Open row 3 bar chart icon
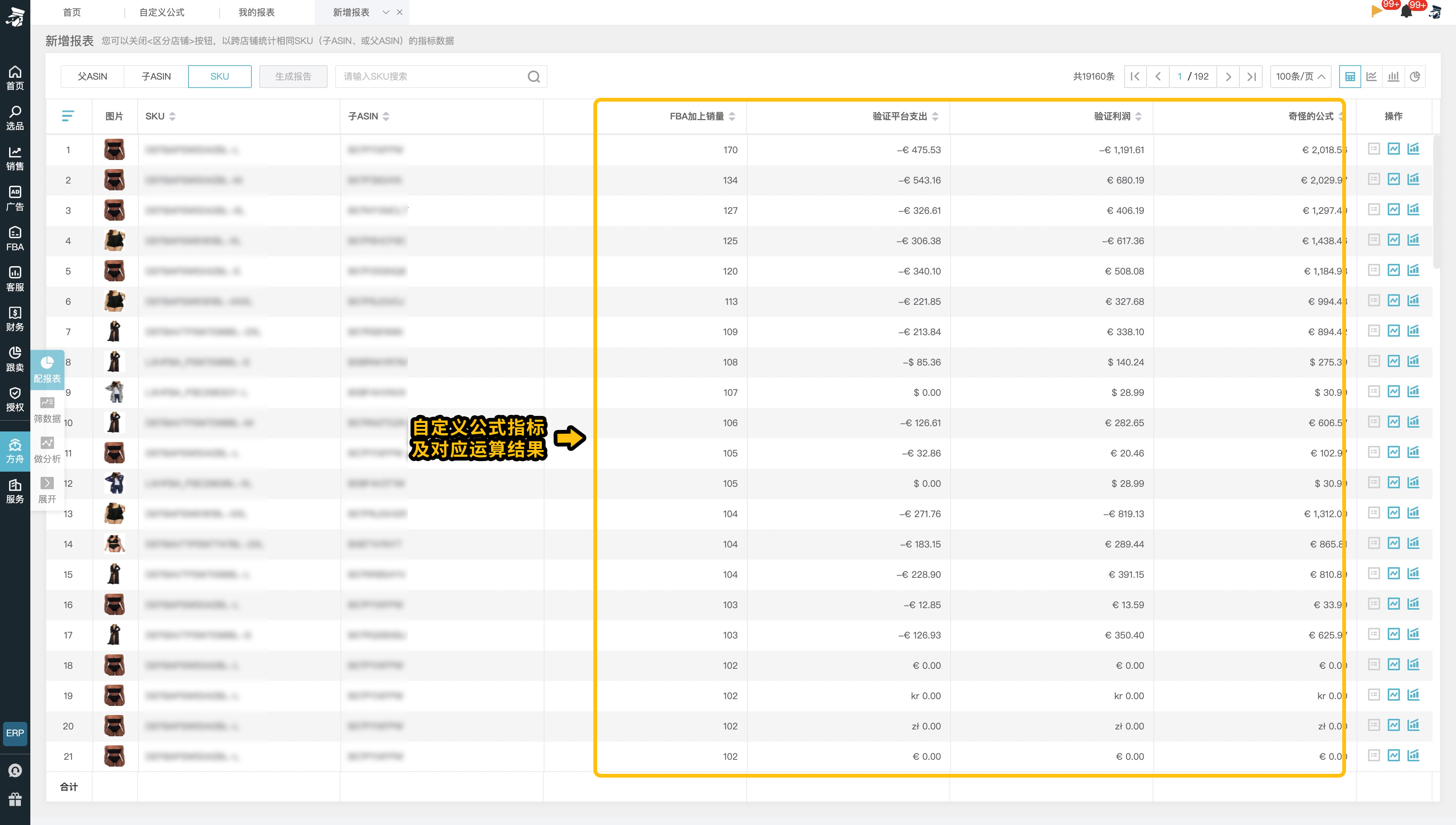The height and width of the screenshot is (825, 1456). 1414,210
